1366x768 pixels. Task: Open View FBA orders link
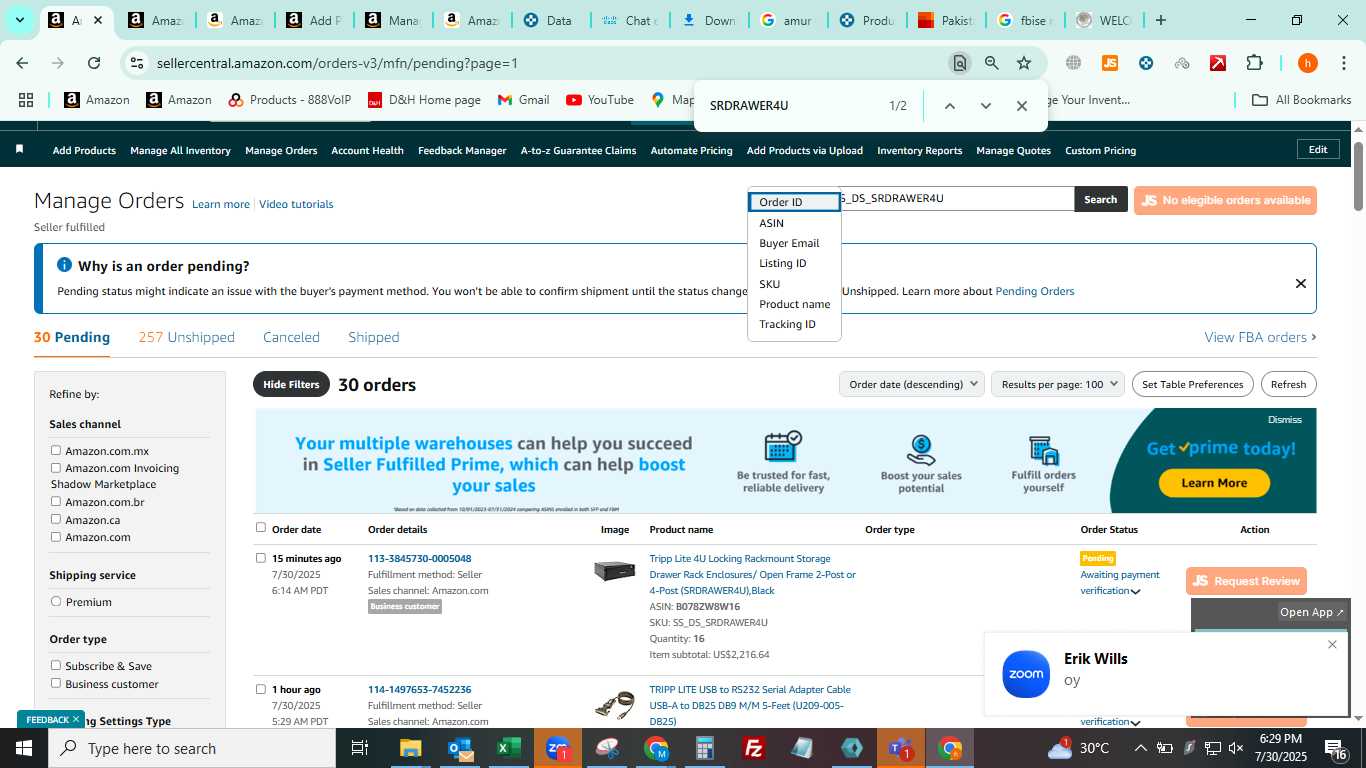tap(1260, 337)
